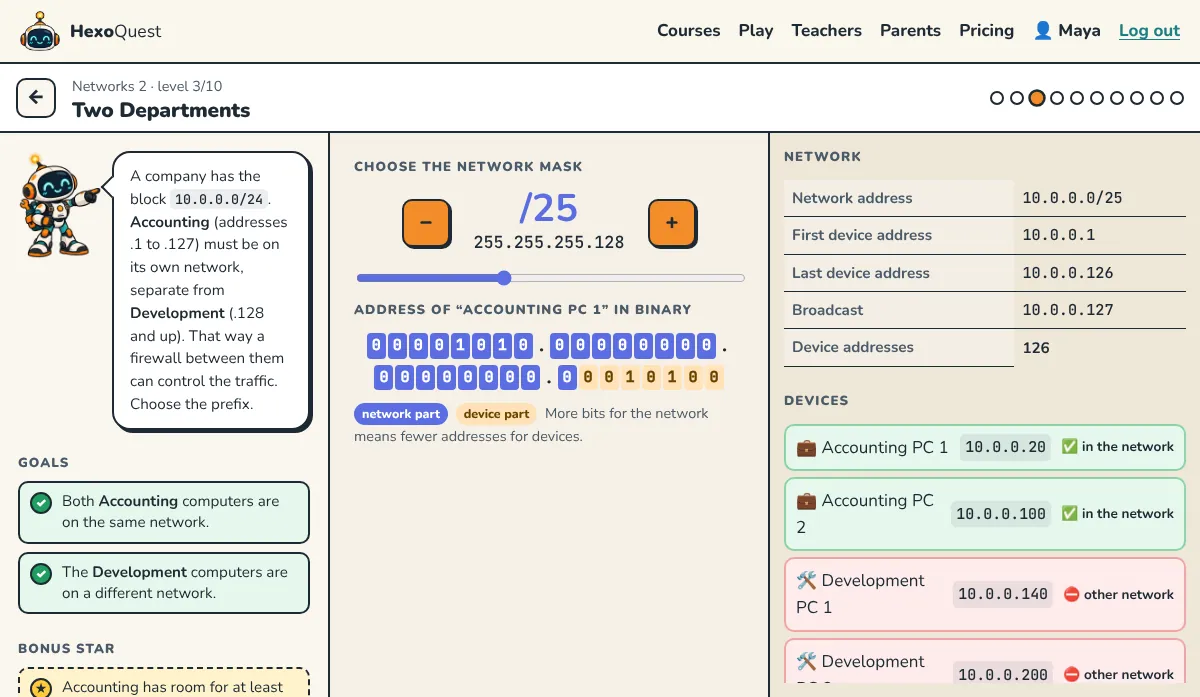Click the Log out link

point(1149,31)
